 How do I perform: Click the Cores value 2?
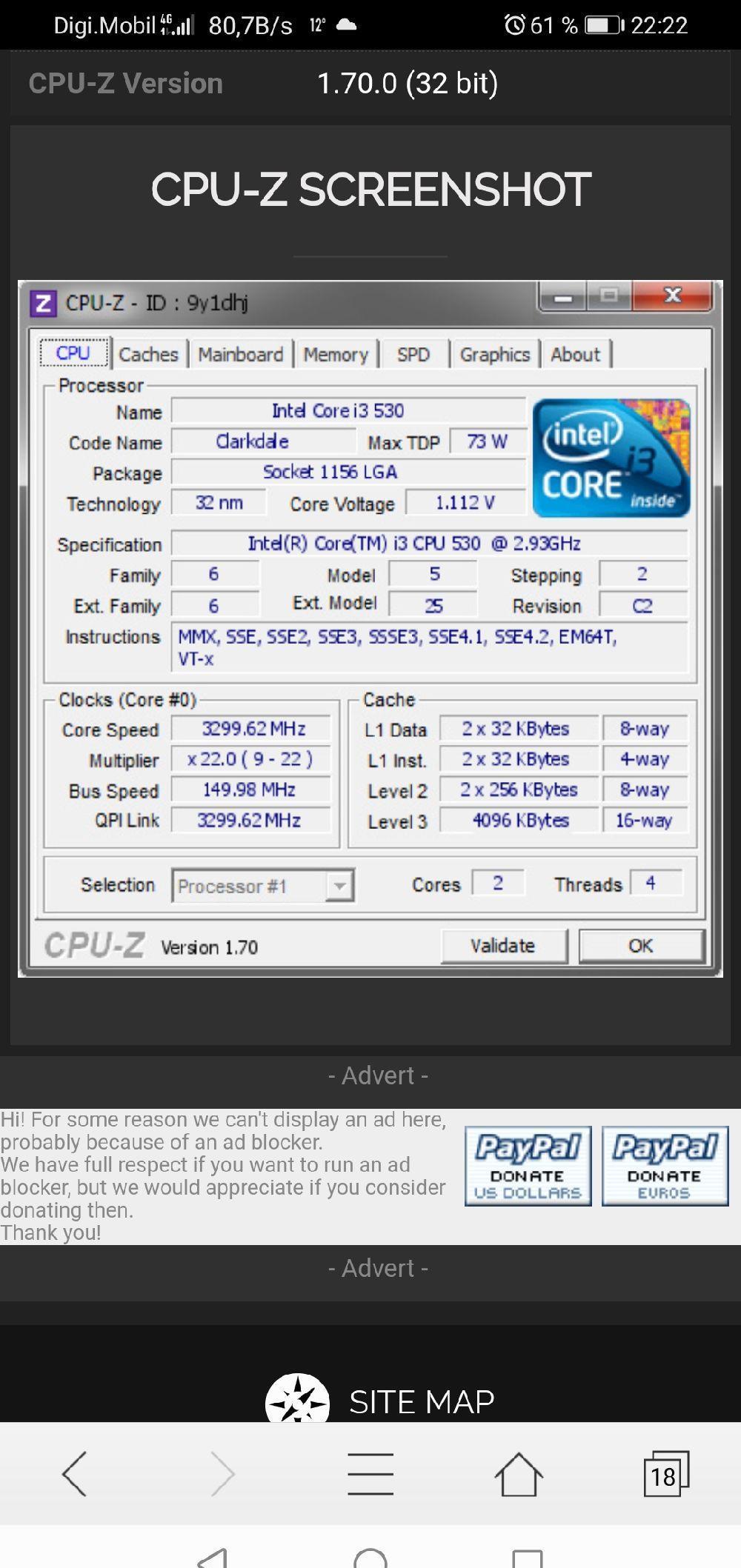[498, 883]
